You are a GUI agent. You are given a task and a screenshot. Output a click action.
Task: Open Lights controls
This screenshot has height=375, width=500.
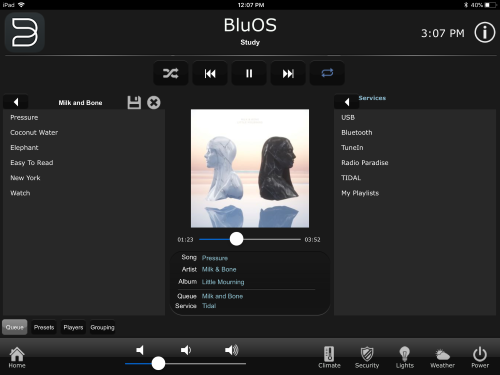coord(405,357)
